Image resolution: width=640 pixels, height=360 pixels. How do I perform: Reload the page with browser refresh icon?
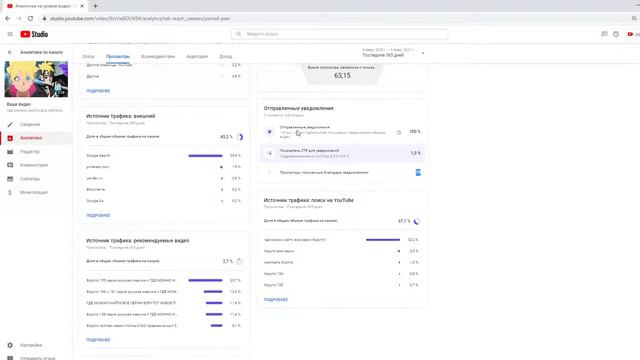point(30,18)
